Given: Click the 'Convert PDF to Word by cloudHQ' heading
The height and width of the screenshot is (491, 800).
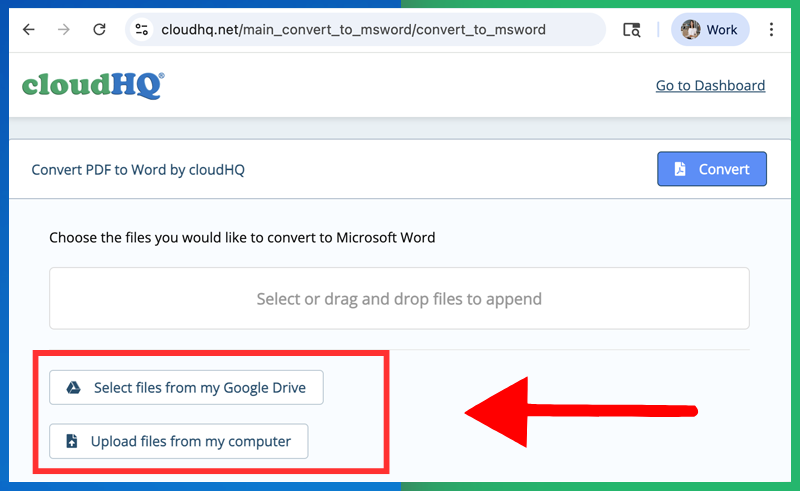Looking at the screenshot, I should (x=138, y=169).
